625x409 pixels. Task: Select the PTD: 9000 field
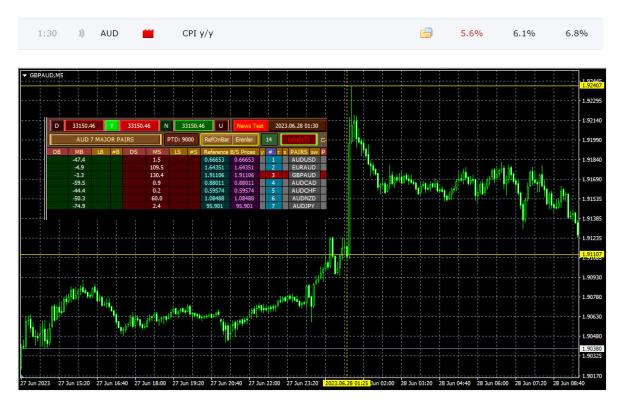[181, 140]
